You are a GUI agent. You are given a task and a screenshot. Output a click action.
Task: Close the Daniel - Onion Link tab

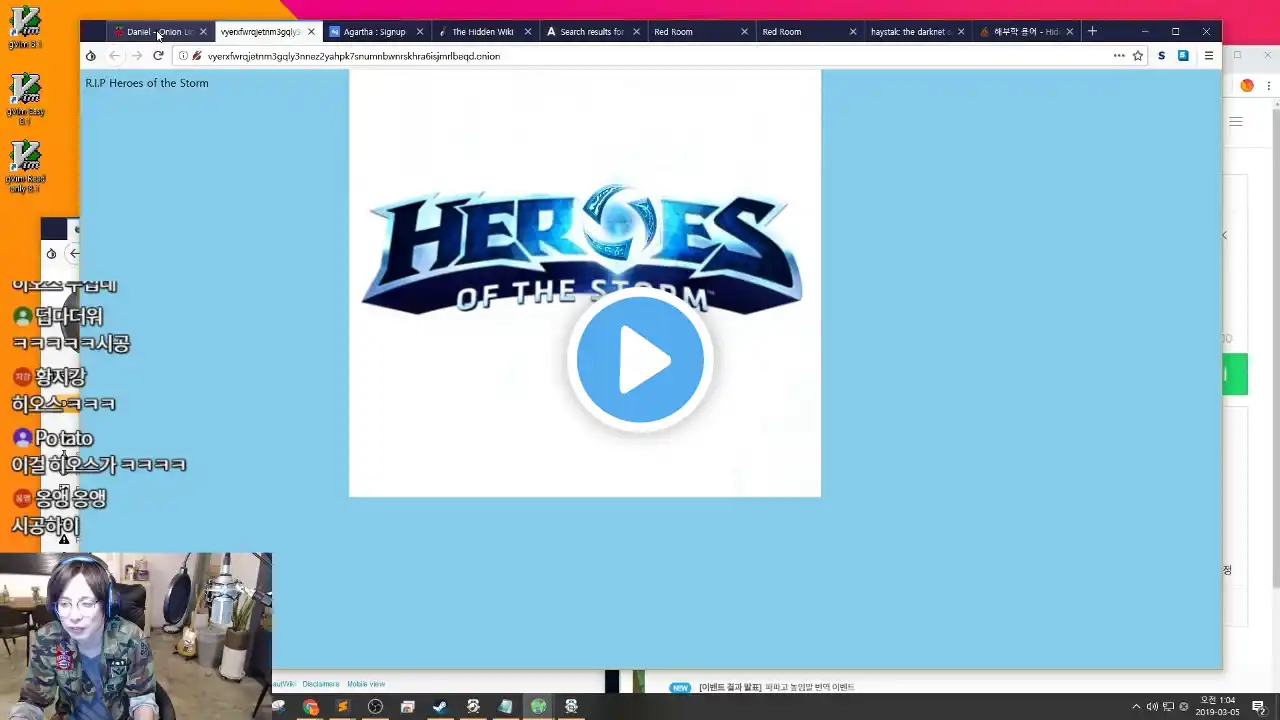pyautogui.click(x=203, y=32)
